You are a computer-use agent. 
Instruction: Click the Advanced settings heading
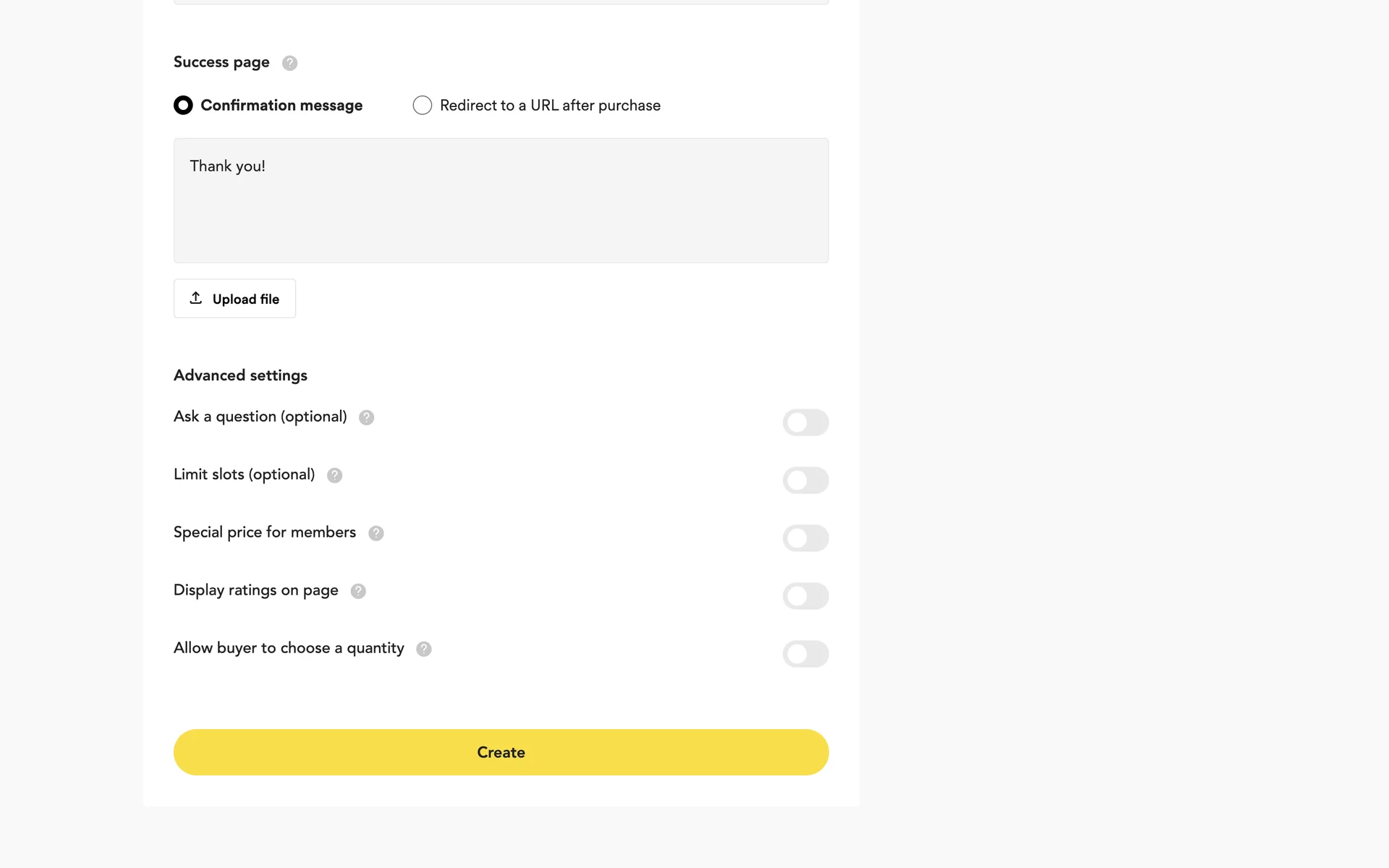pyautogui.click(x=240, y=375)
